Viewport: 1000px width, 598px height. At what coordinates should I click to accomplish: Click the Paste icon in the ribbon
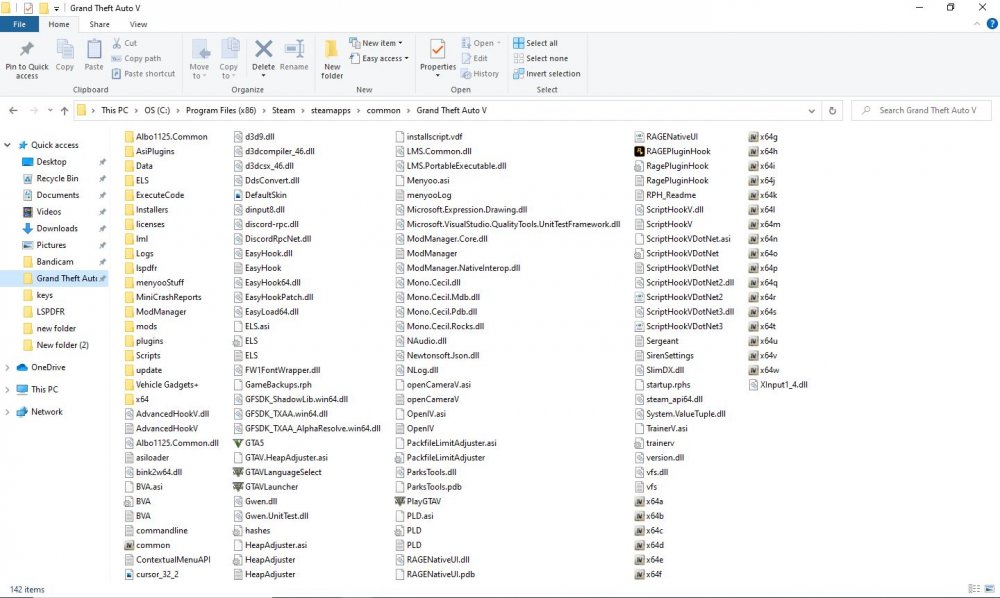point(94,50)
